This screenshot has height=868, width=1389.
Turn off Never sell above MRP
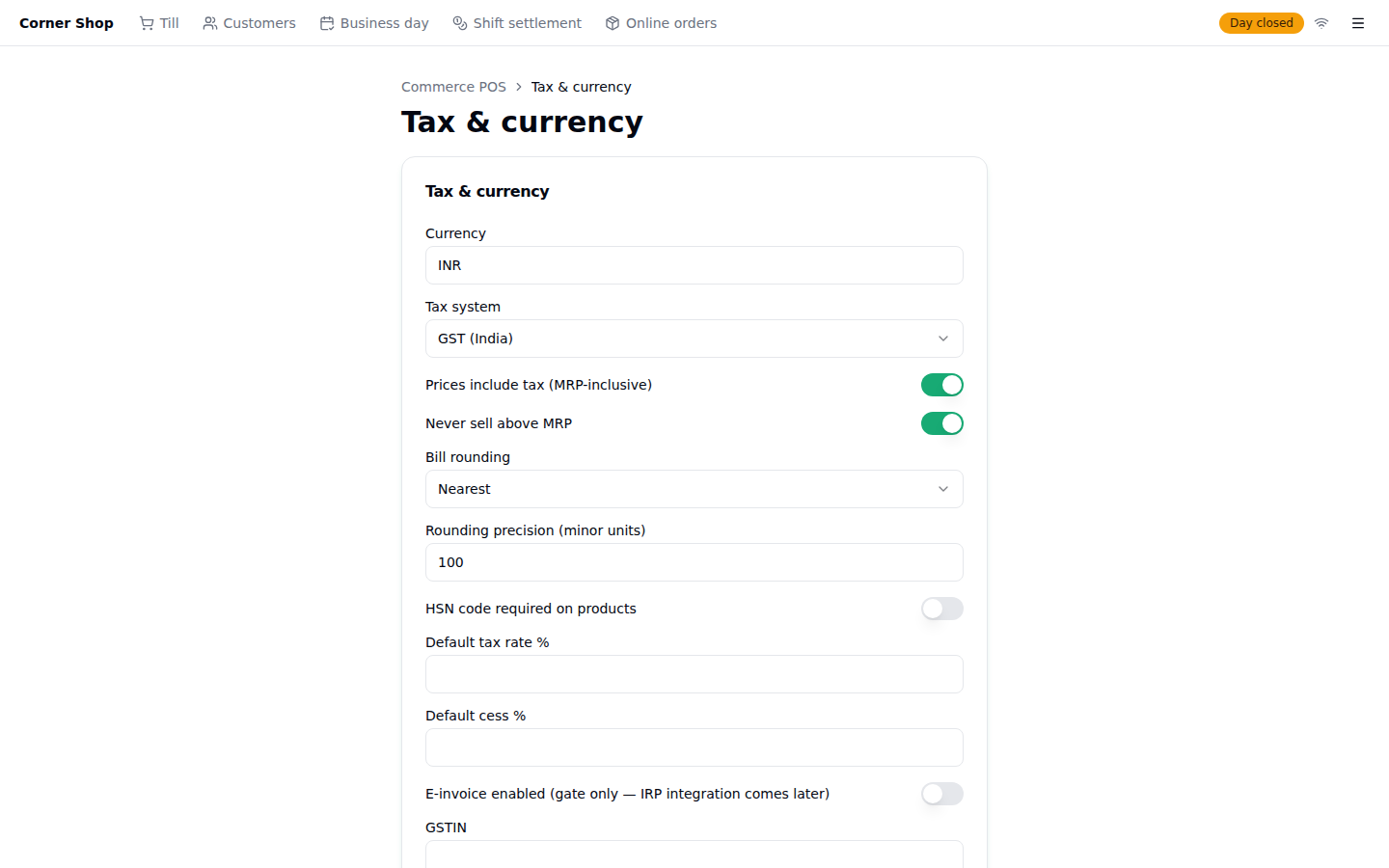click(x=942, y=423)
